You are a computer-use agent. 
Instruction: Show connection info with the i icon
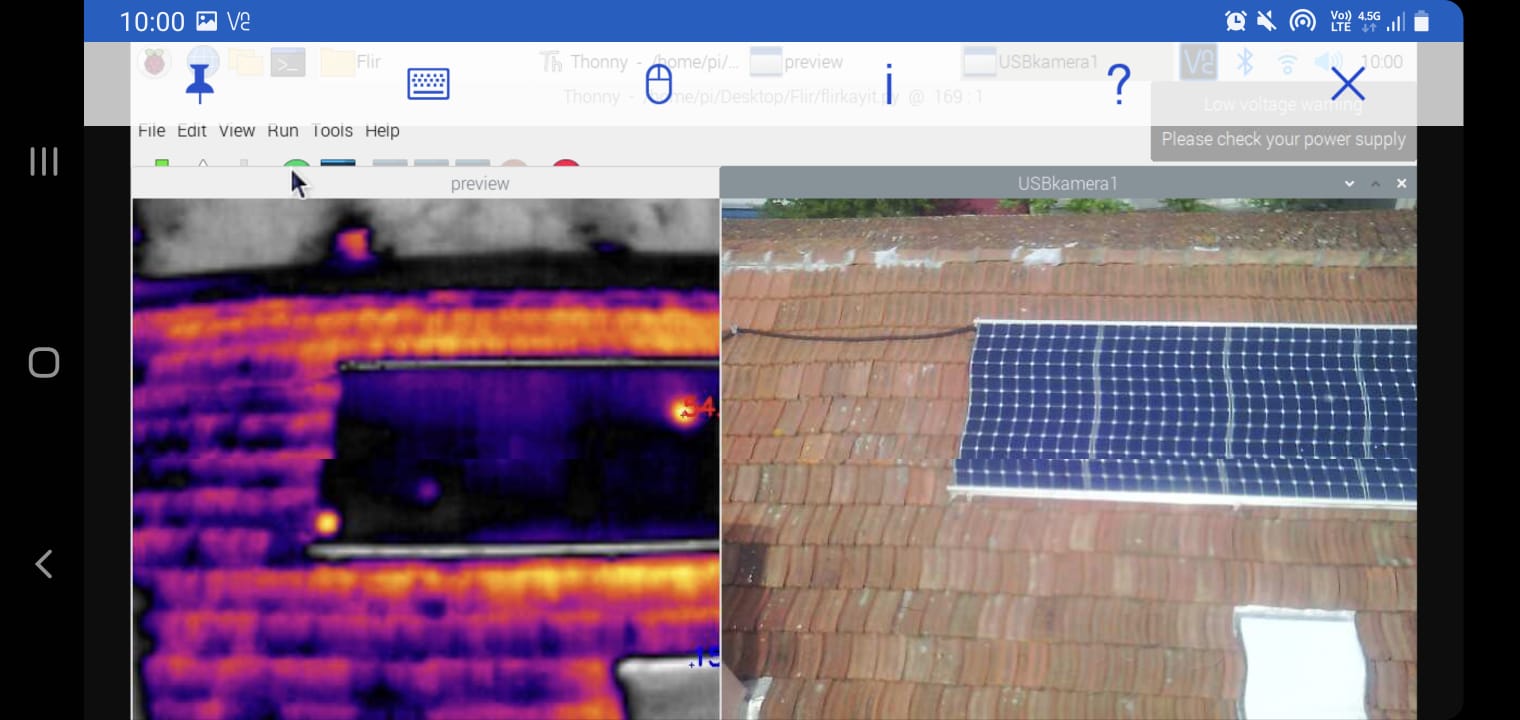point(888,84)
